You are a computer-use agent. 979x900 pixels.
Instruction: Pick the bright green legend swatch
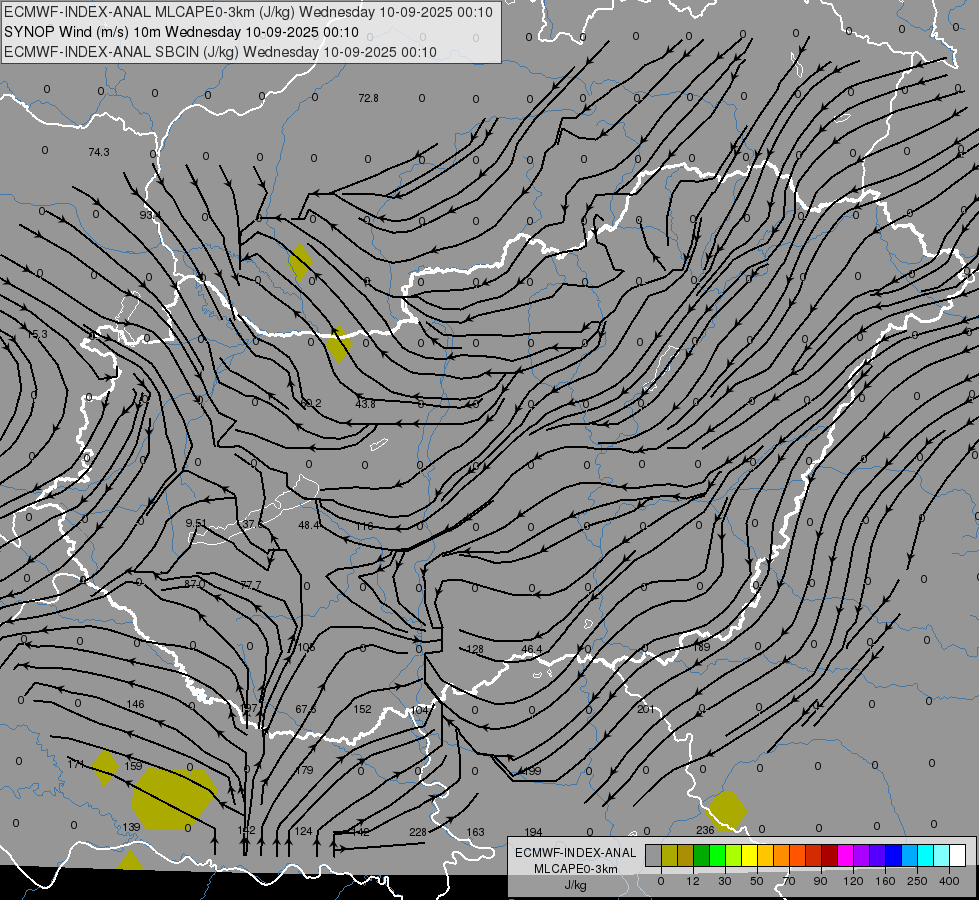click(717, 856)
